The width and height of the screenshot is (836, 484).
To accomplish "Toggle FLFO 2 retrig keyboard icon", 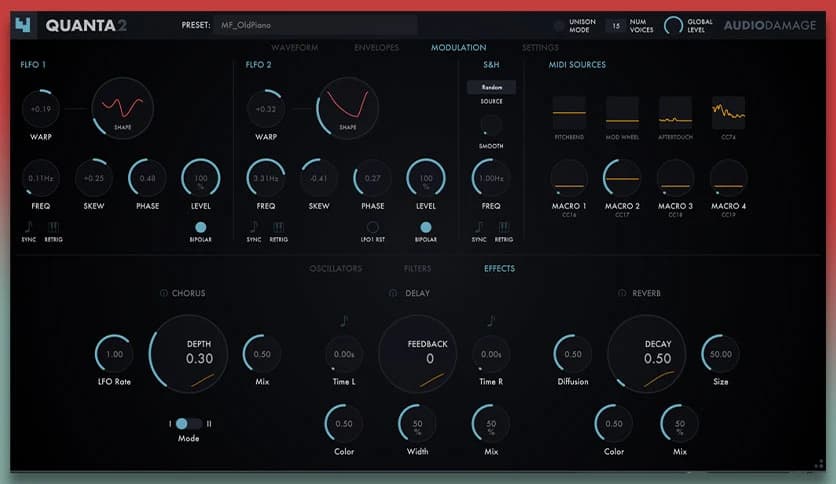I will point(278,228).
